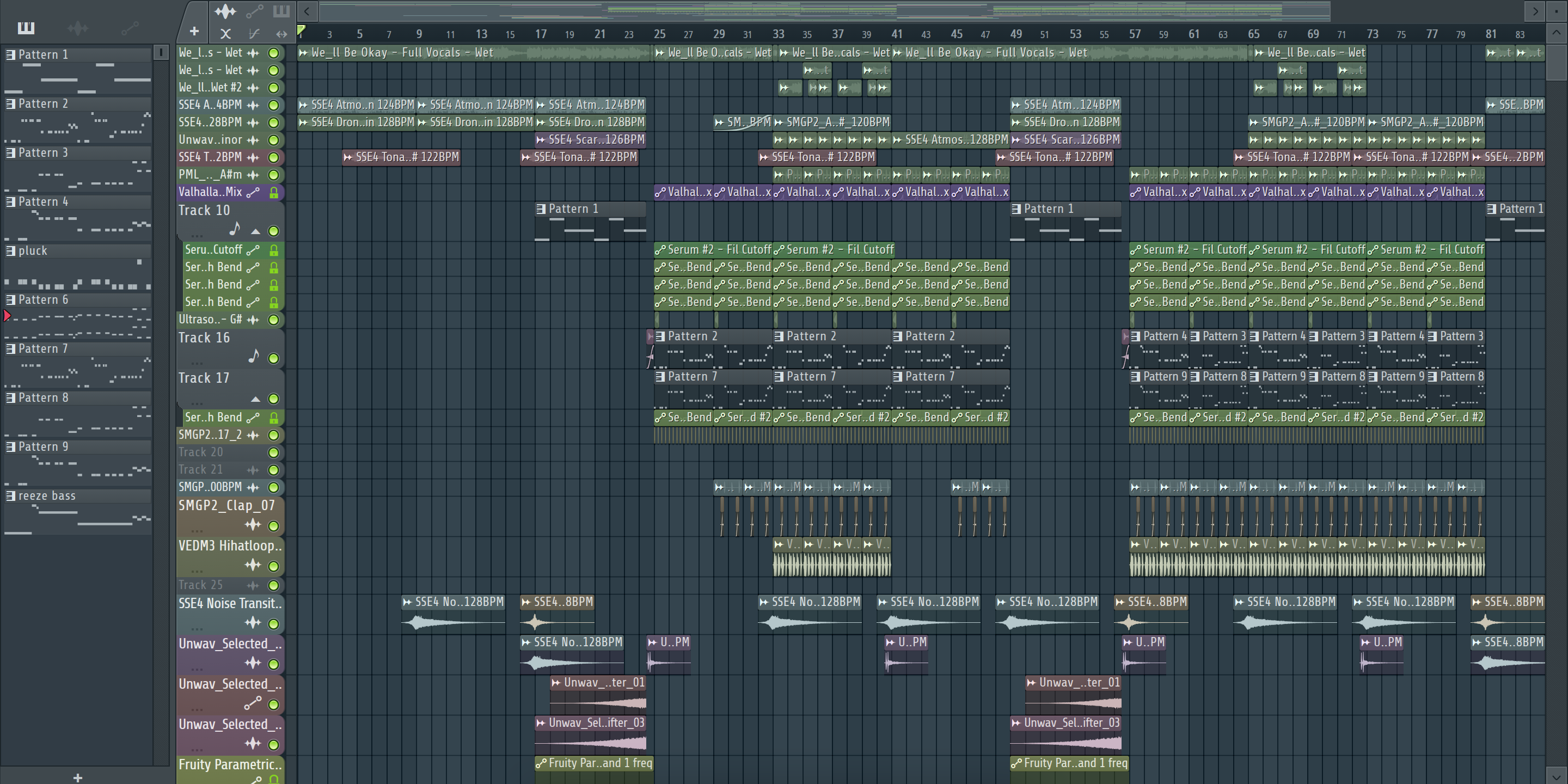Viewport: 1568px width, 784px height.
Task: Click the automation icon on Seru..Cutoff track
Action: tap(253, 250)
